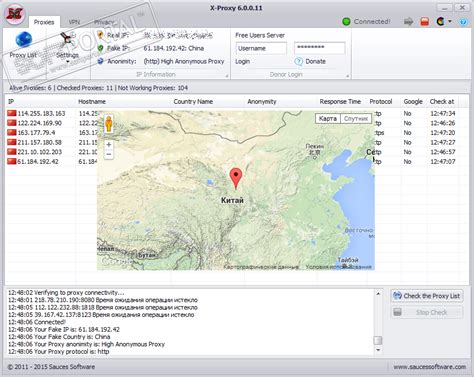
Task: Click the Stop Check button
Action: (427, 312)
